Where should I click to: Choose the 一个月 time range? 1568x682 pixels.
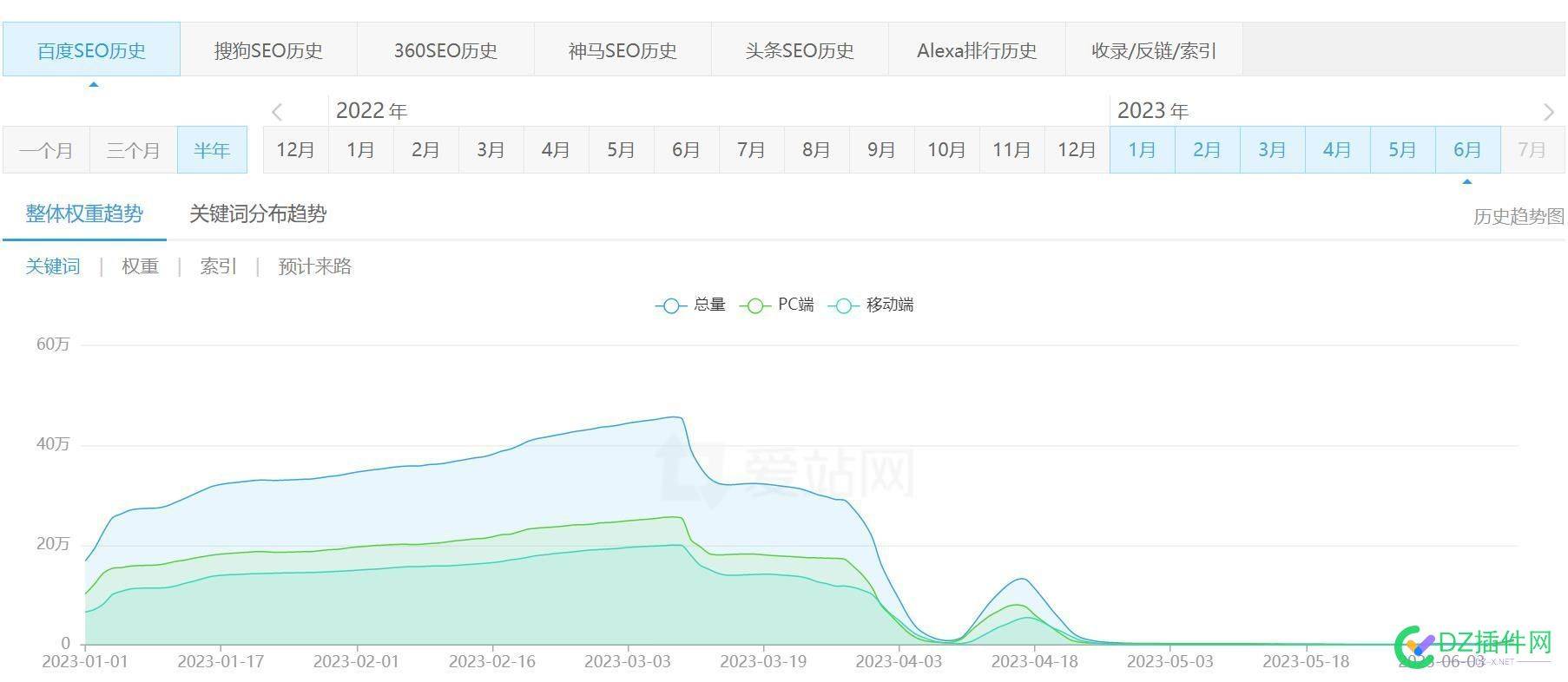pyautogui.click(x=46, y=150)
